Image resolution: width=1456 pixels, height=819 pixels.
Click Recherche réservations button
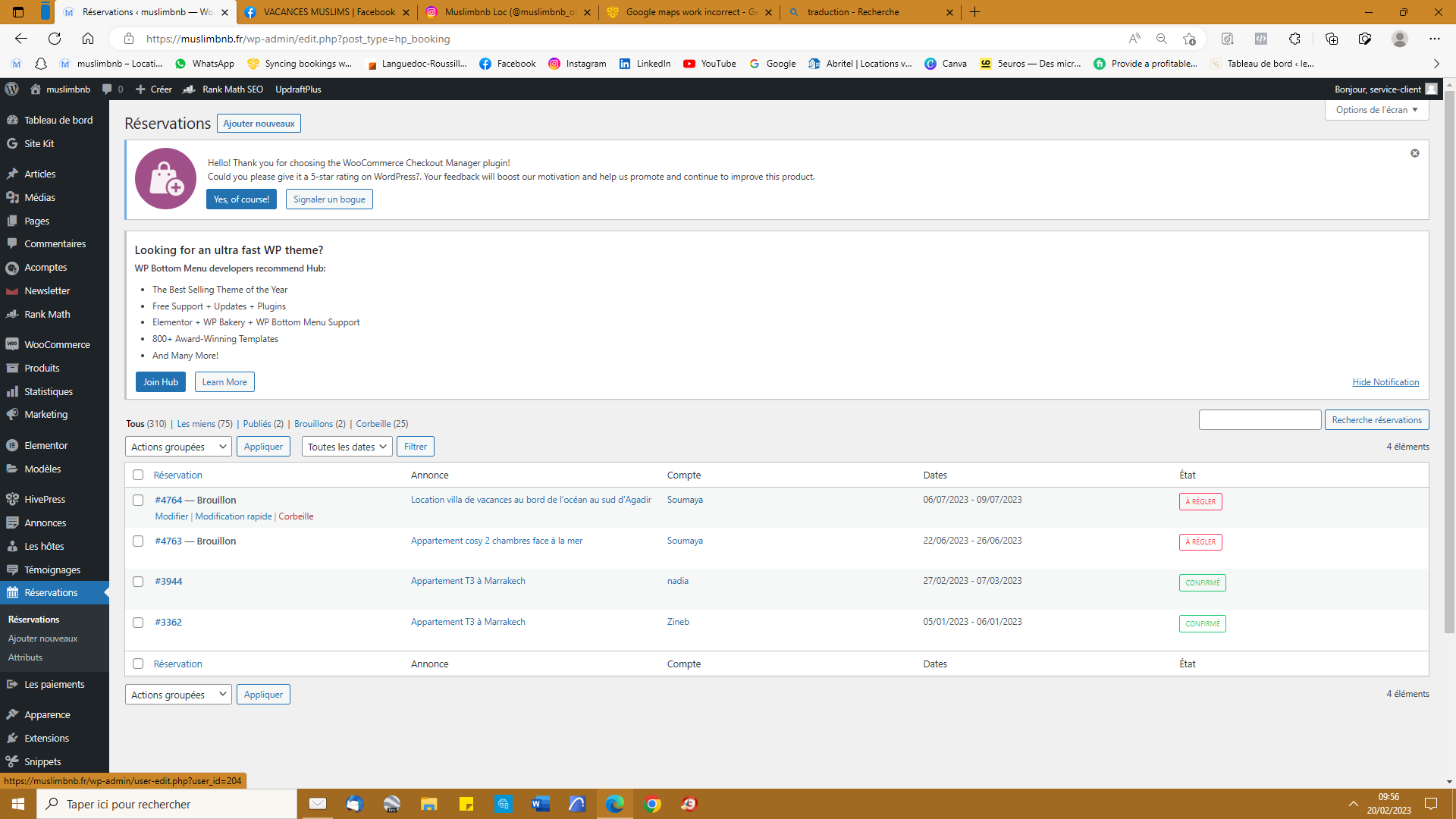pyautogui.click(x=1376, y=420)
